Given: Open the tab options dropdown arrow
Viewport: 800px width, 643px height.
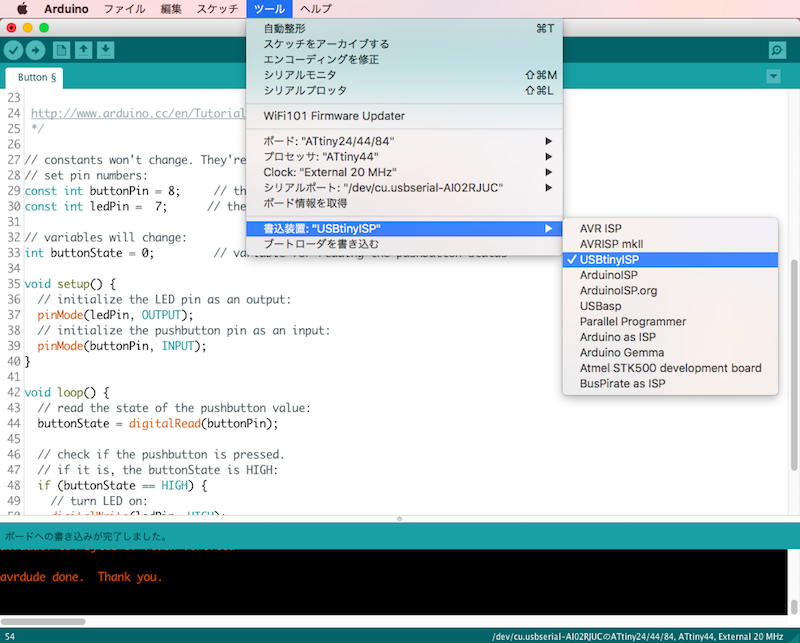Looking at the screenshot, I should click(x=773, y=77).
